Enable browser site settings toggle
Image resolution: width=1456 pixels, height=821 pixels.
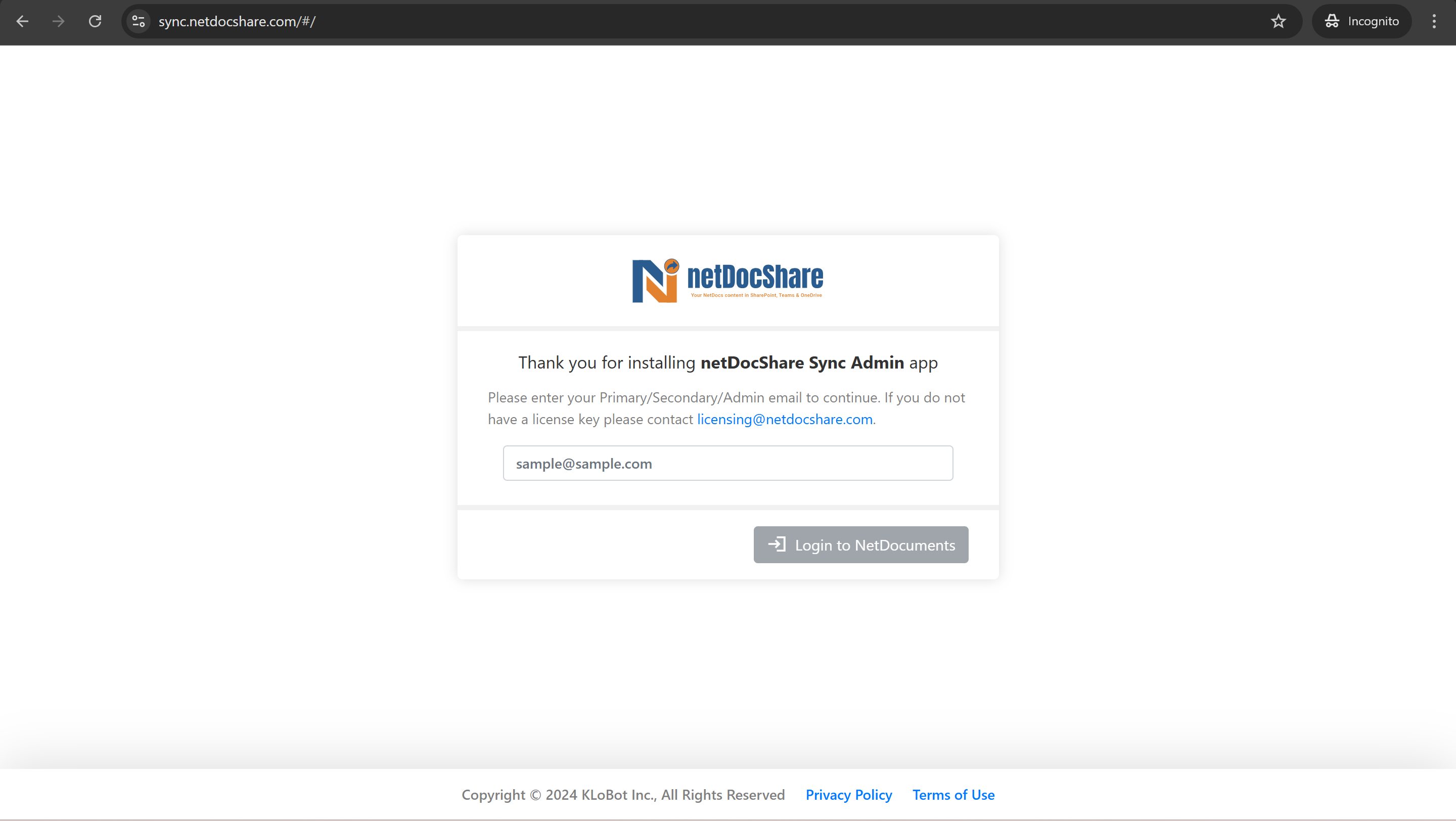pyautogui.click(x=139, y=21)
